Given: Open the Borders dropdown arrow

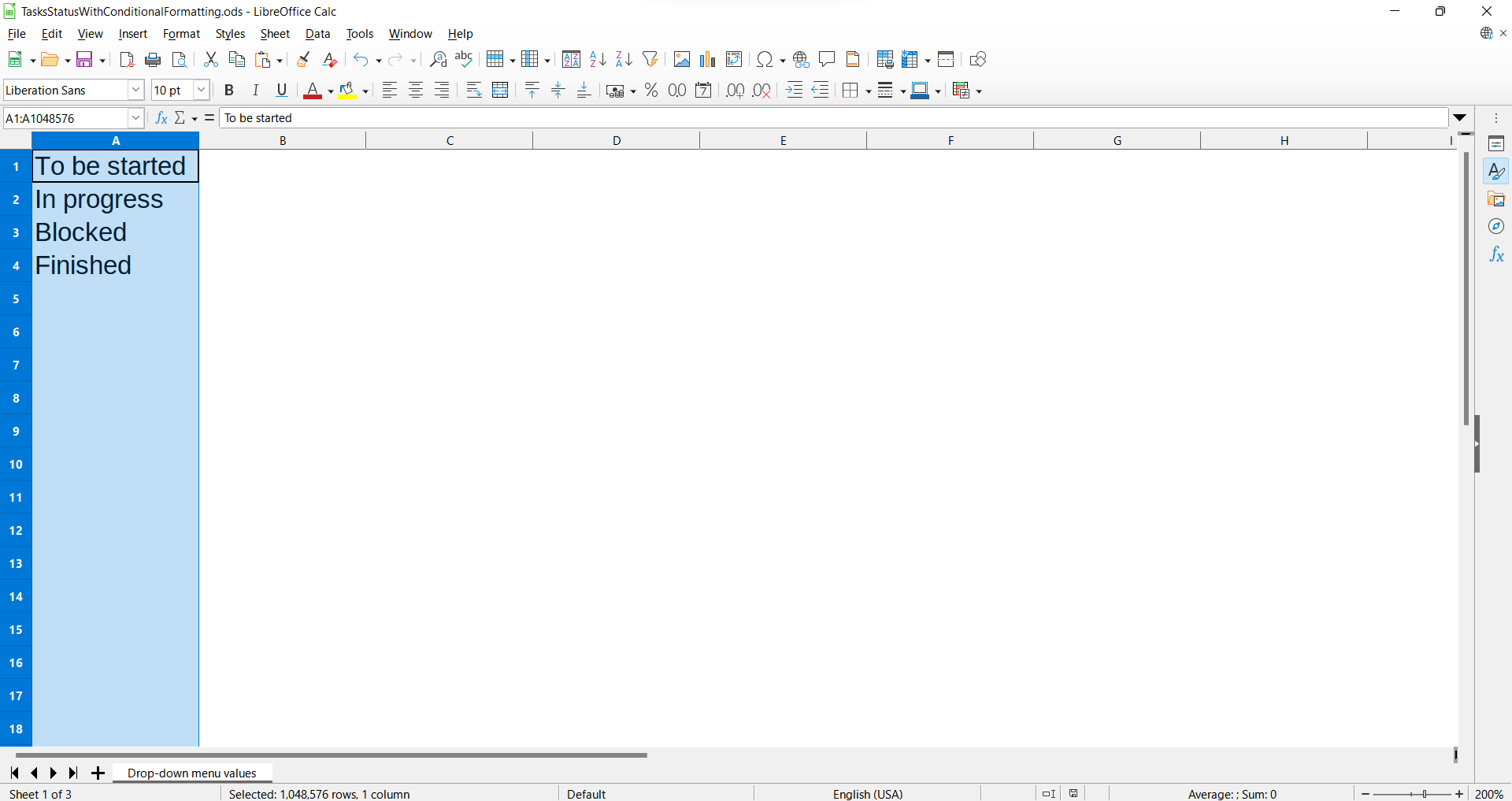Looking at the screenshot, I should (868, 91).
